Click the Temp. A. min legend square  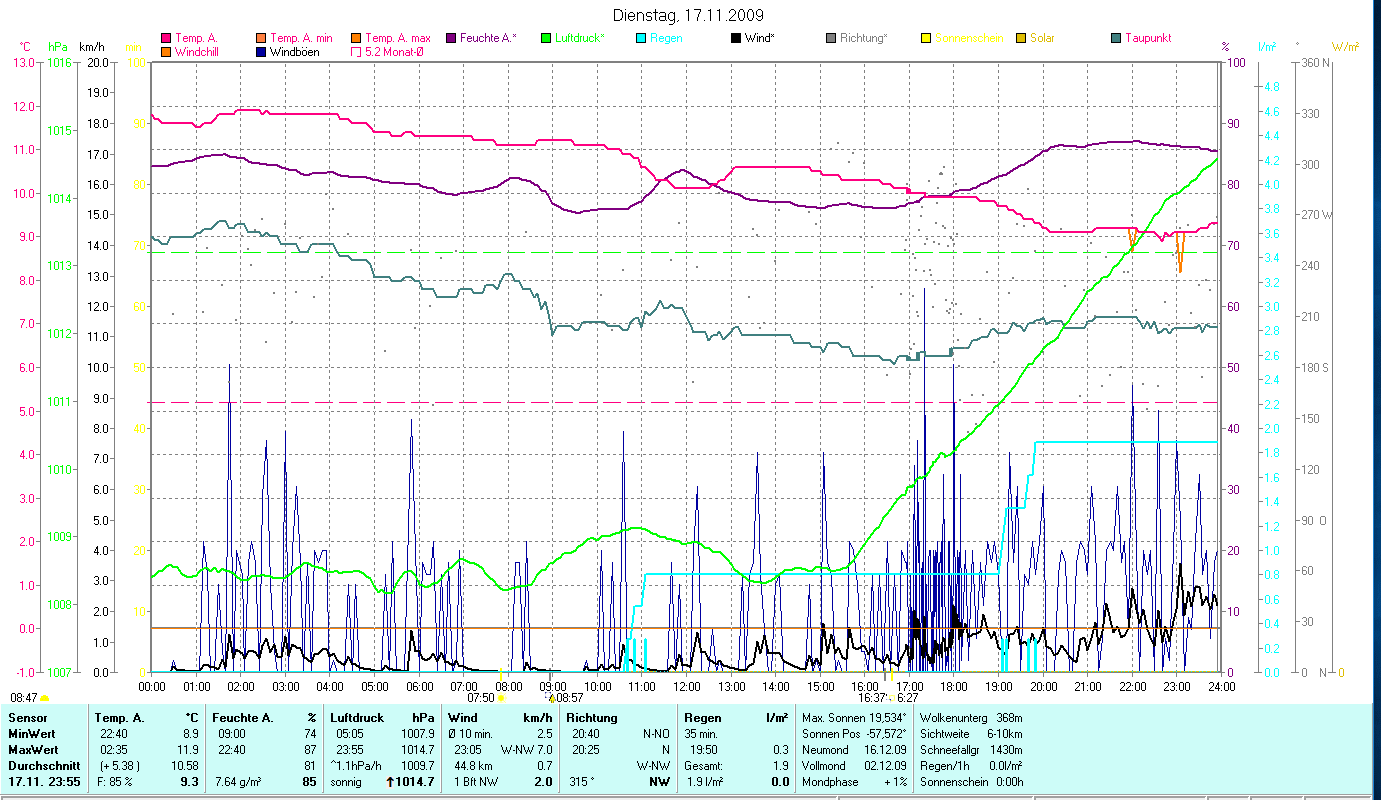pos(262,38)
